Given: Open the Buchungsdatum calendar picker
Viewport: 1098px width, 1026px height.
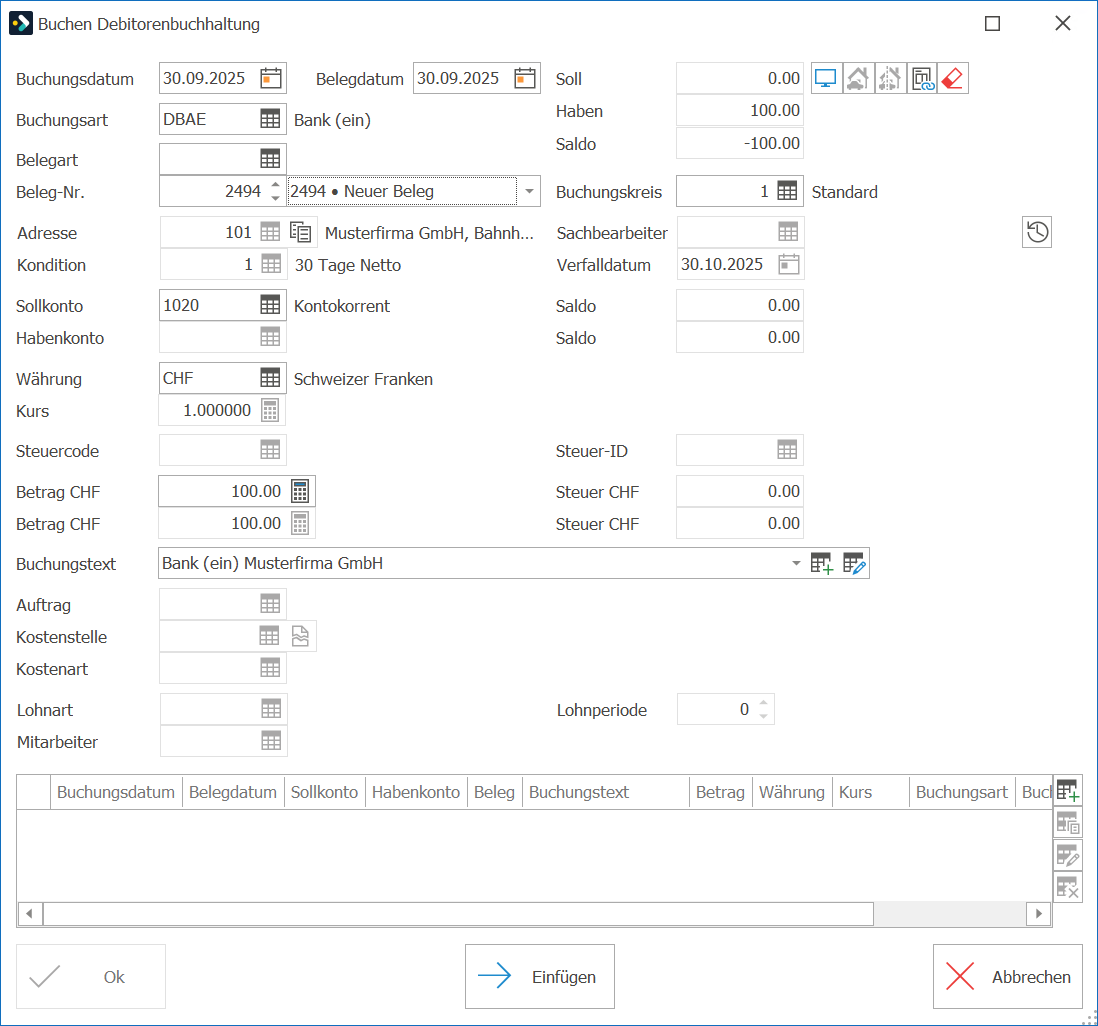Looking at the screenshot, I should pos(271,78).
